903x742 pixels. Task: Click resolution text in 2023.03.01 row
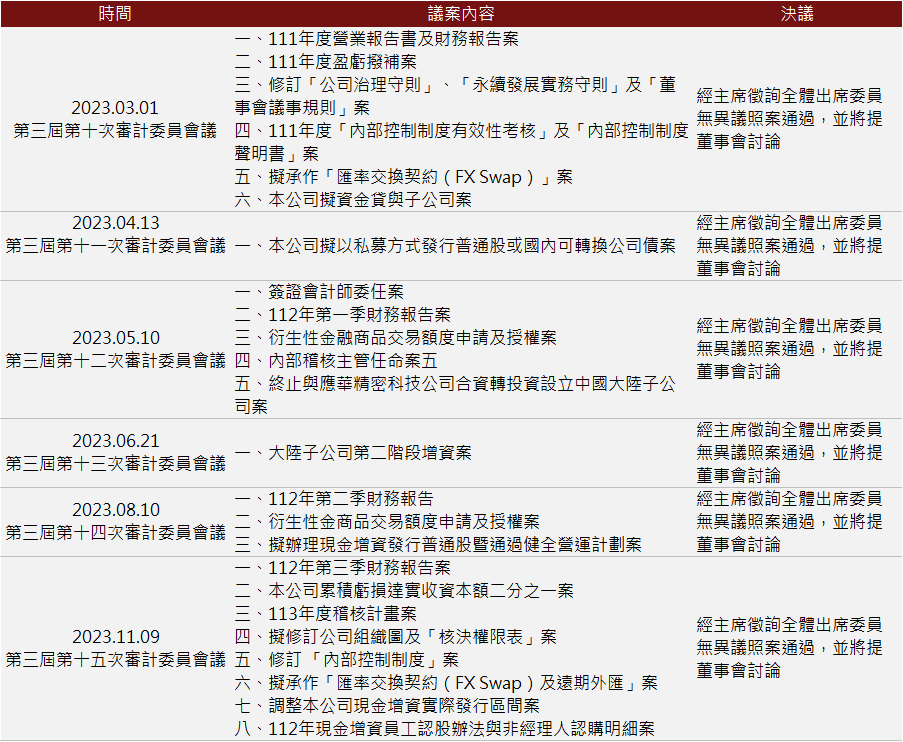click(789, 119)
